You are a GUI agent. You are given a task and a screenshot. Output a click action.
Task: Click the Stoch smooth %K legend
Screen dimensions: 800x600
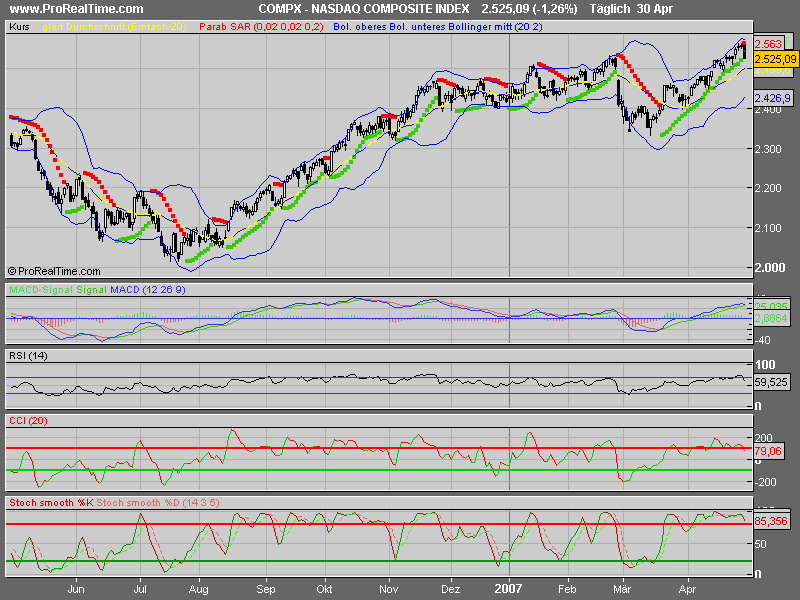click(x=51, y=503)
